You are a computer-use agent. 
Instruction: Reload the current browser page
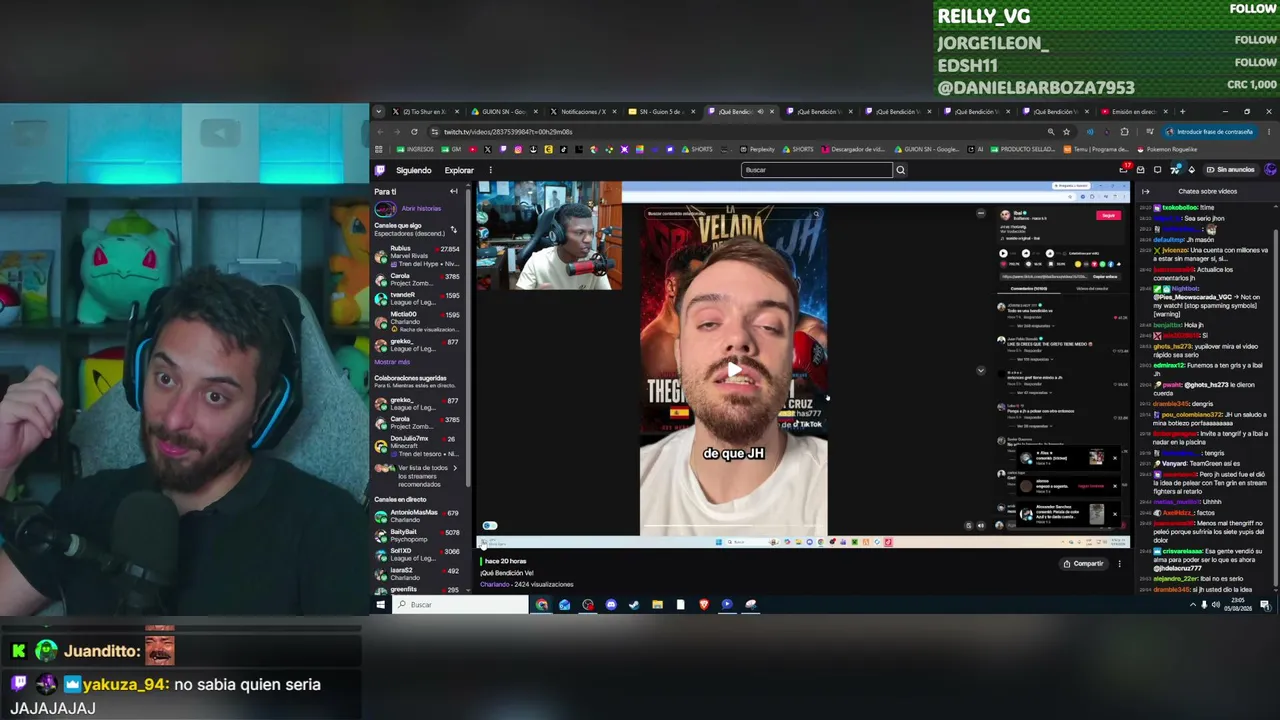click(414, 132)
